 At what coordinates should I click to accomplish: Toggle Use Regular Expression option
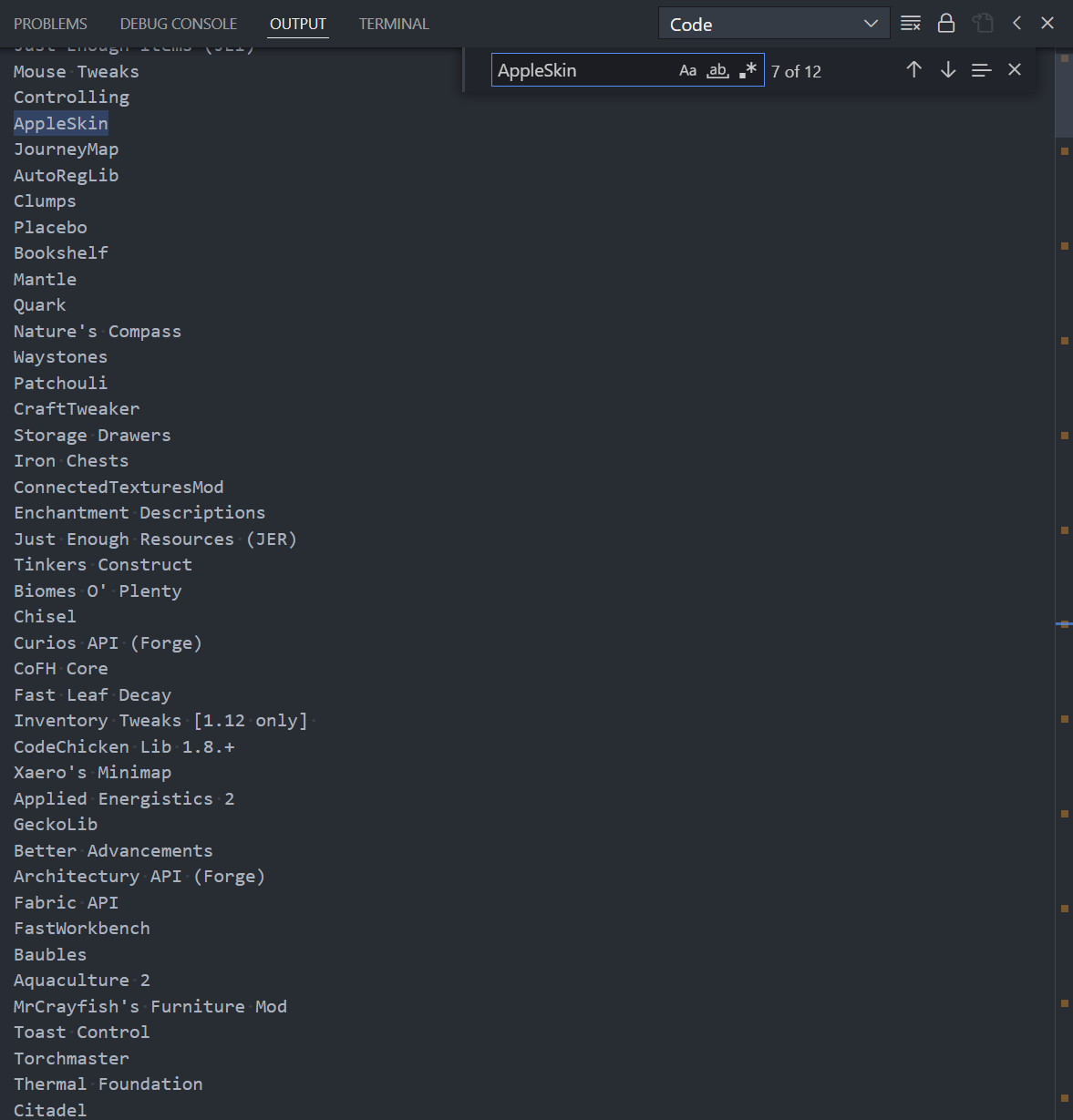(748, 70)
